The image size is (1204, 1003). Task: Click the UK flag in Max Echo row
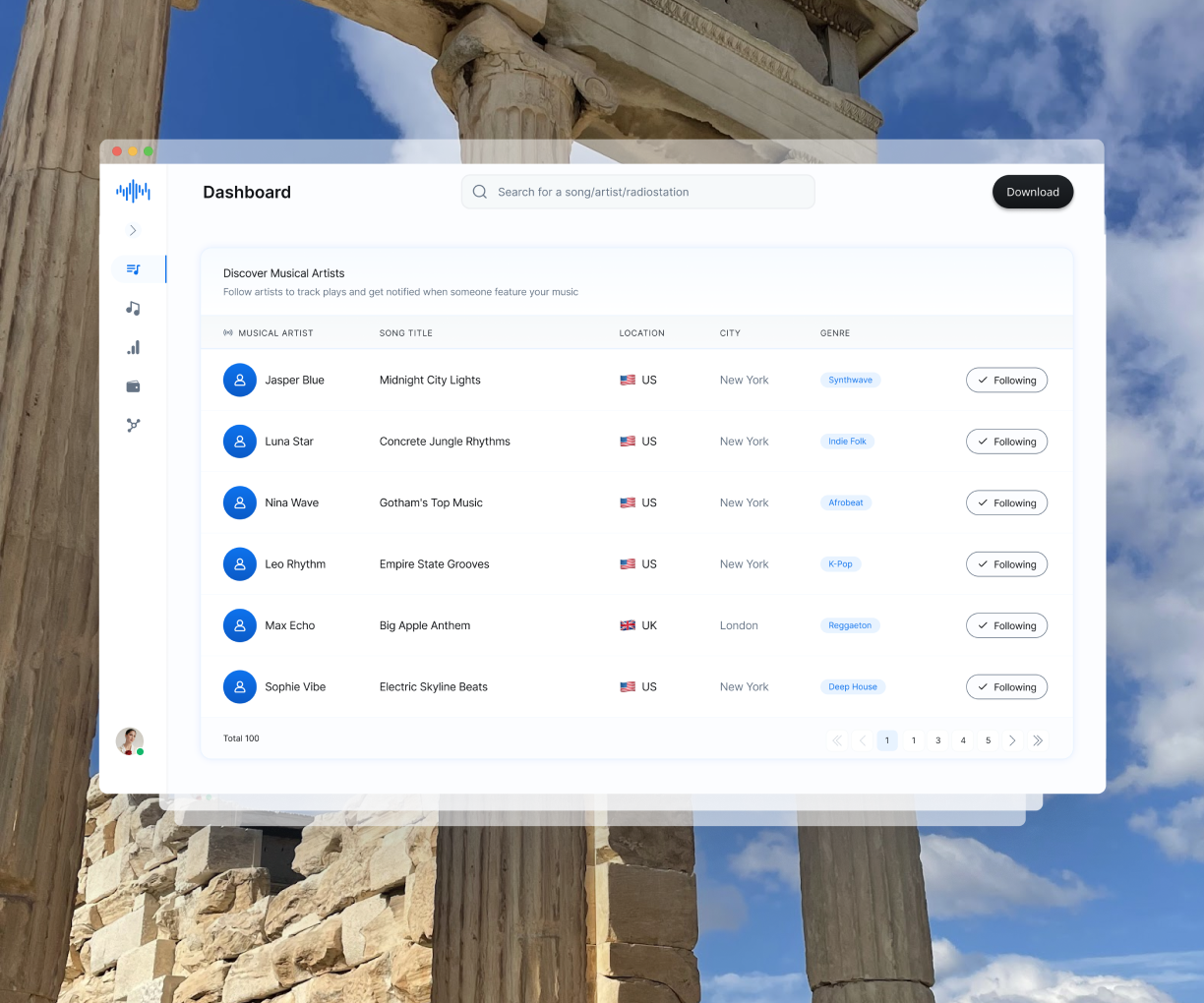click(628, 625)
